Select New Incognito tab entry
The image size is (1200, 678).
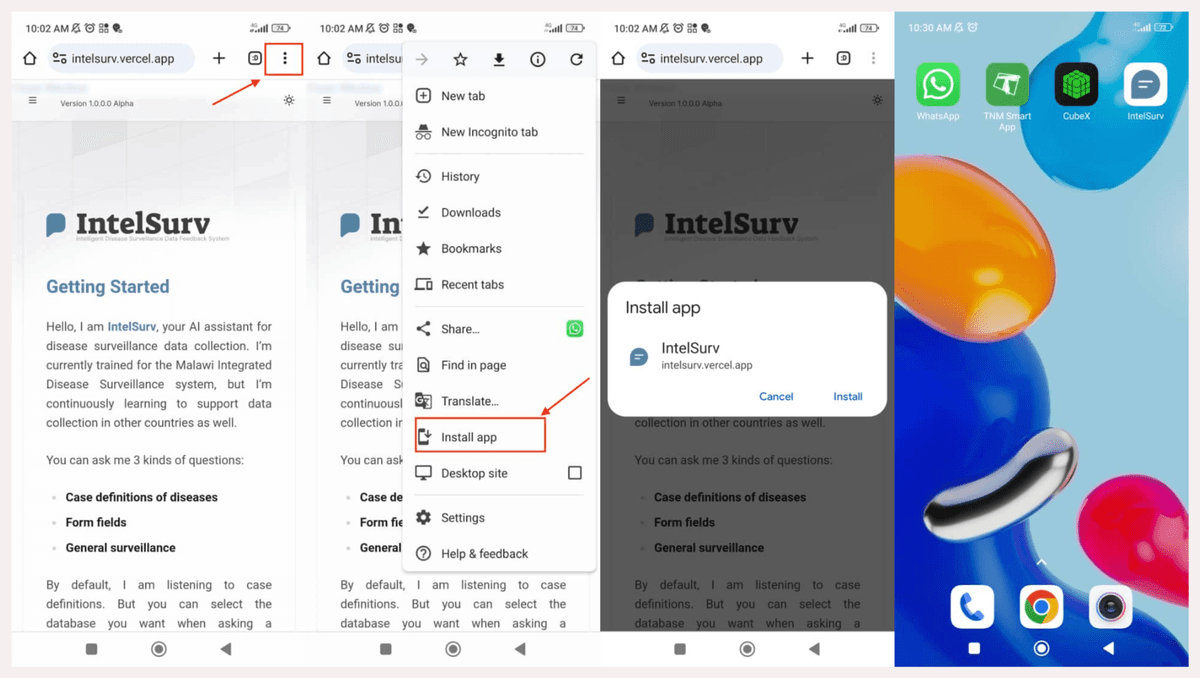pyautogui.click(x=498, y=132)
